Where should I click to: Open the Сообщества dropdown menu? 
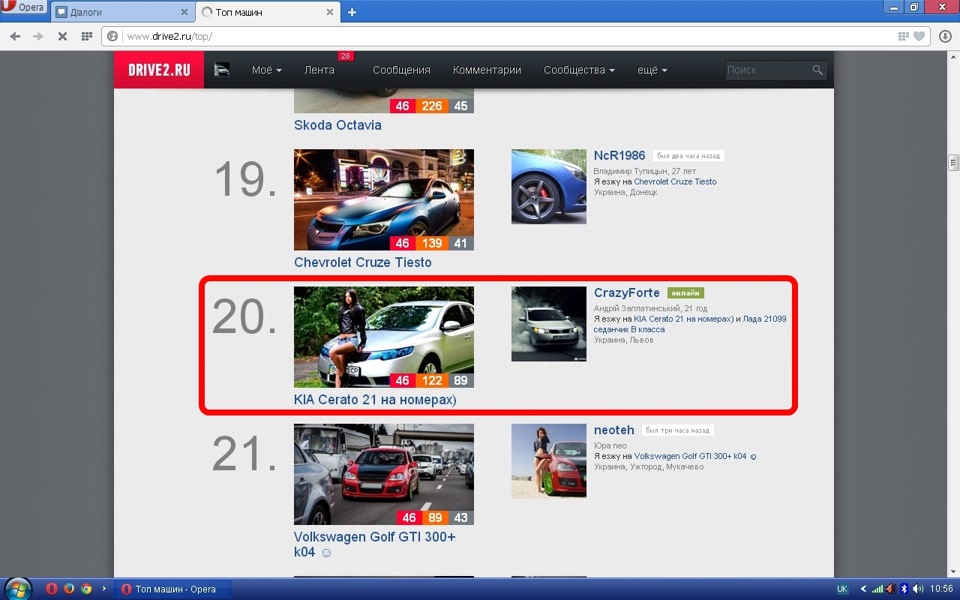[x=579, y=70]
